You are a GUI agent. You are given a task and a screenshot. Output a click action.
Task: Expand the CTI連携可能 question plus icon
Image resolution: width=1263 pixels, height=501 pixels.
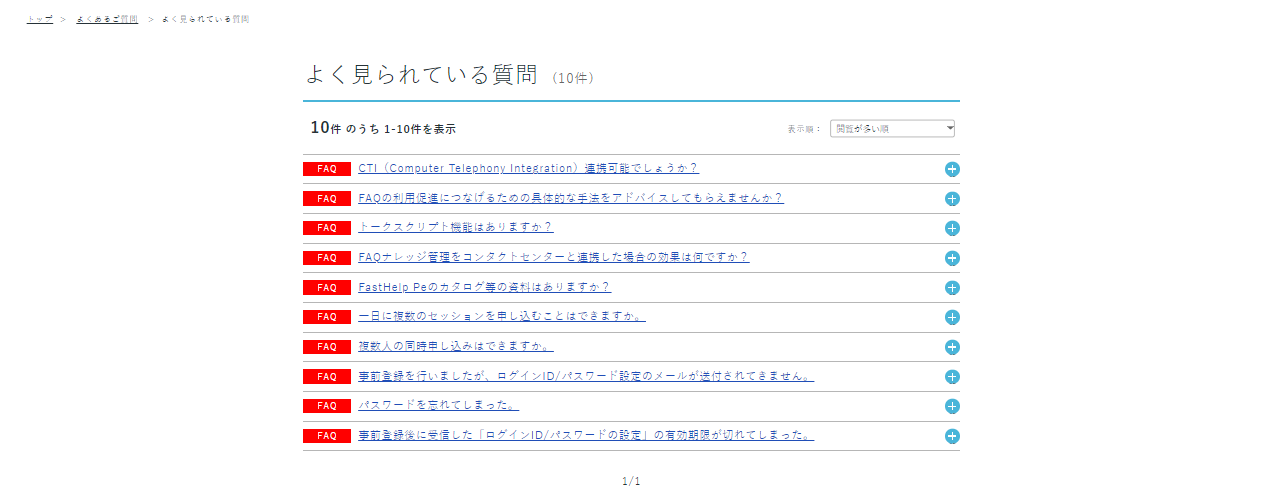coord(952,169)
